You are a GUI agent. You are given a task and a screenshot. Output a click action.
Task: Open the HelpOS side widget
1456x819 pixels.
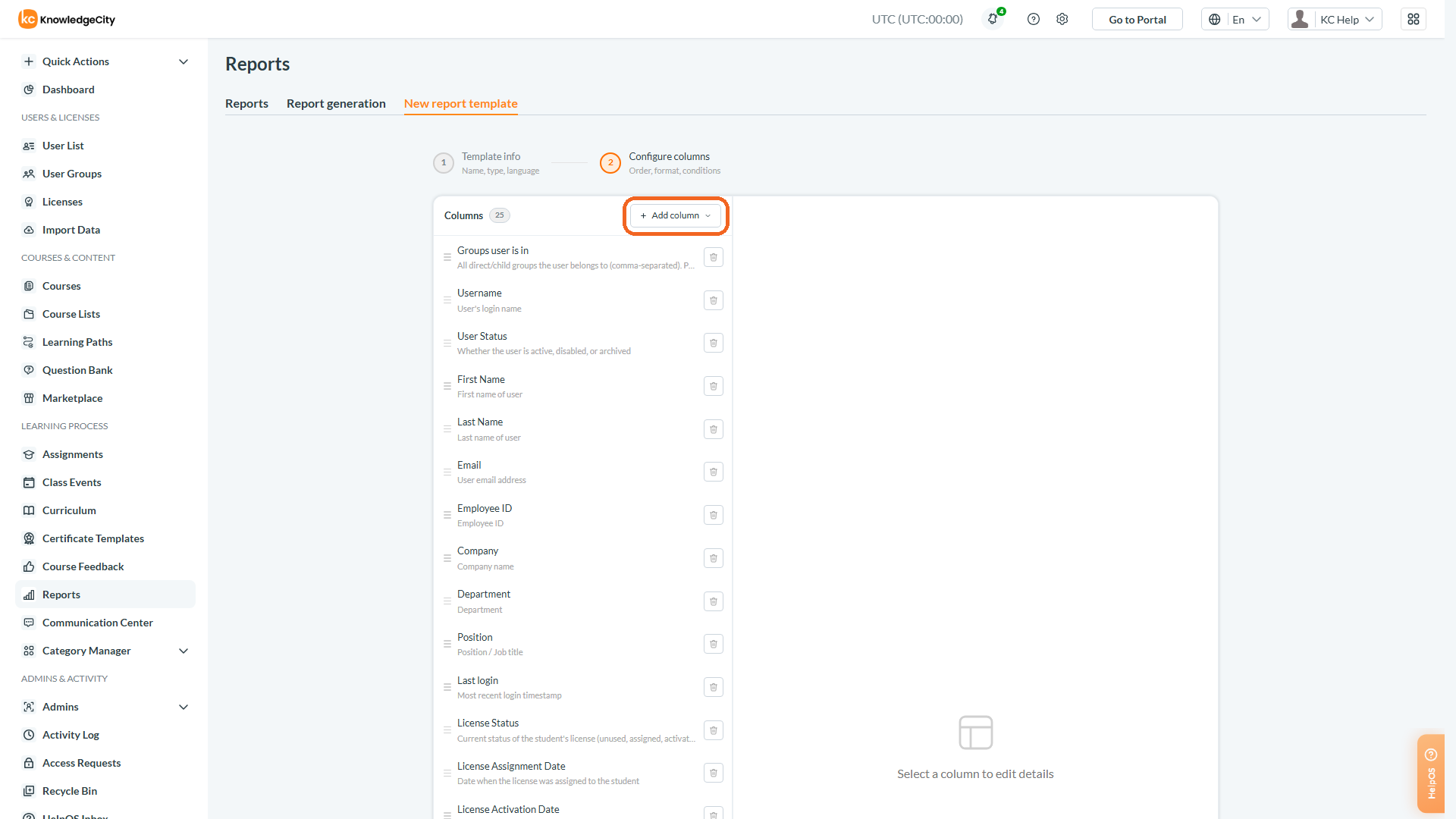coord(1431,773)
